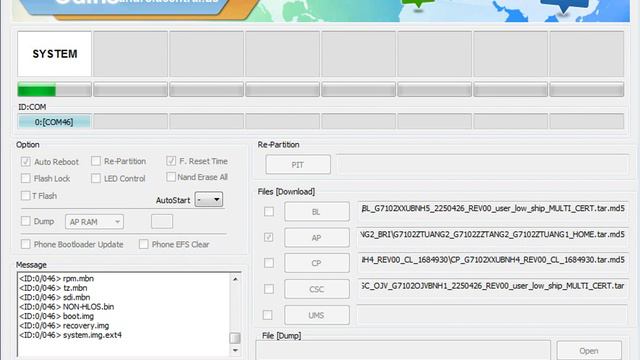Click message log scrollbar up arrow

point(235,279)
